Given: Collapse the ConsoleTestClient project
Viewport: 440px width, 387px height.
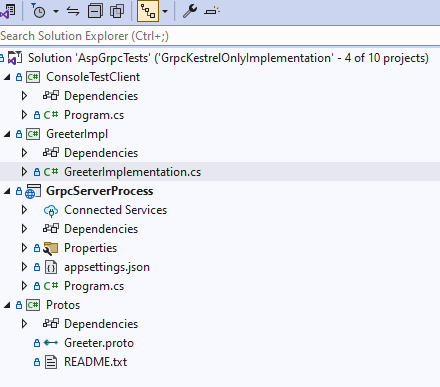Looking at the screenshot, I should click(7, 77).
